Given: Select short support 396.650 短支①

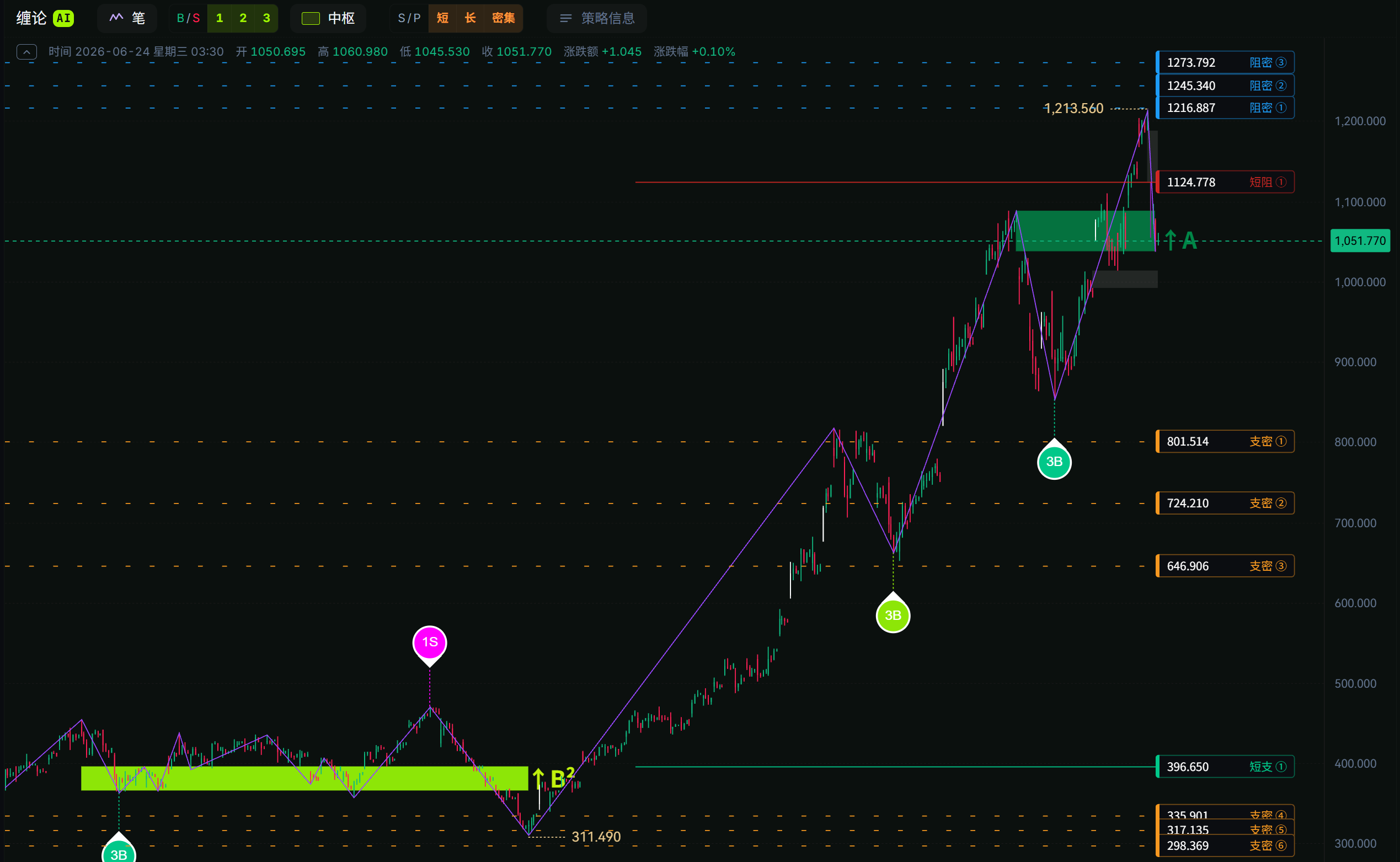Looking at the screenshot, I should click(1225, 766).
